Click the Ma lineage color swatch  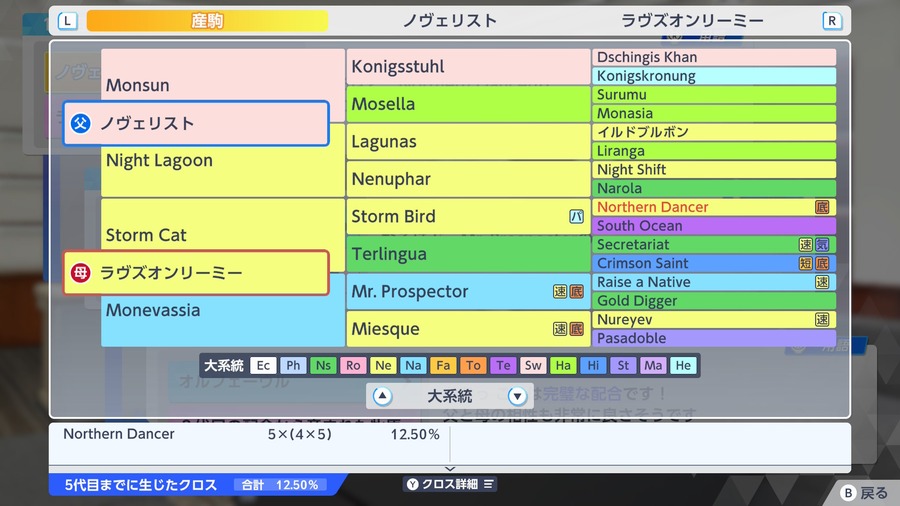pos(653,365)
